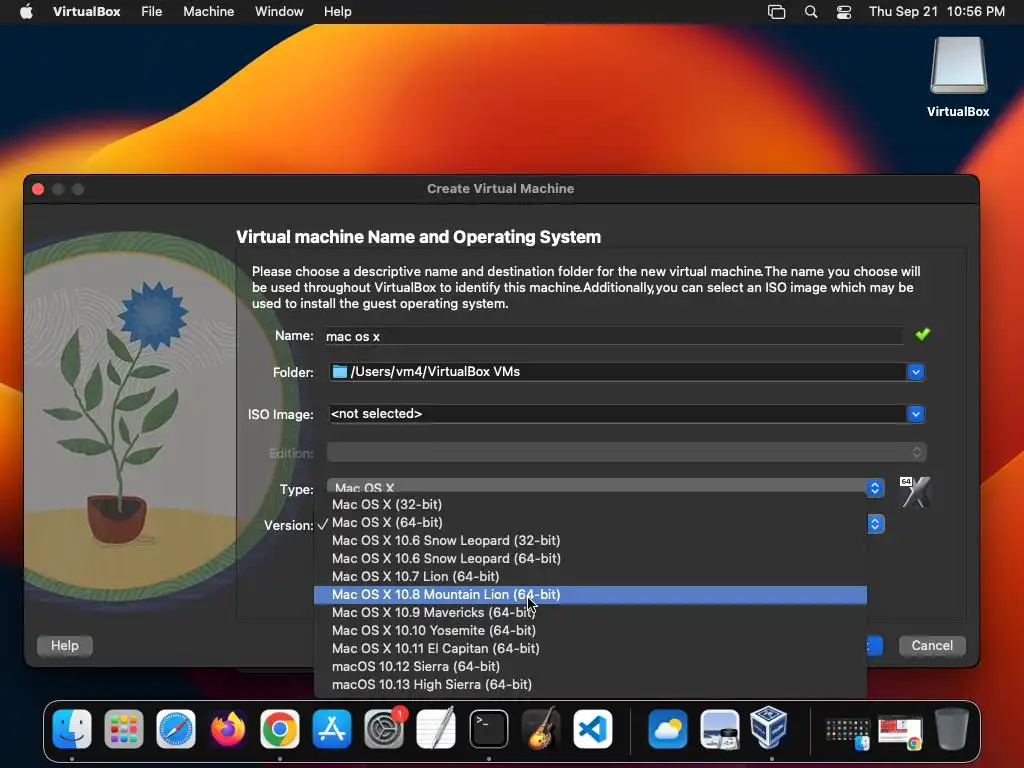The height and width of the screenshot is (768, 1024).
Task: Open System Settings with badge in dock
Action: click(384, 729)
